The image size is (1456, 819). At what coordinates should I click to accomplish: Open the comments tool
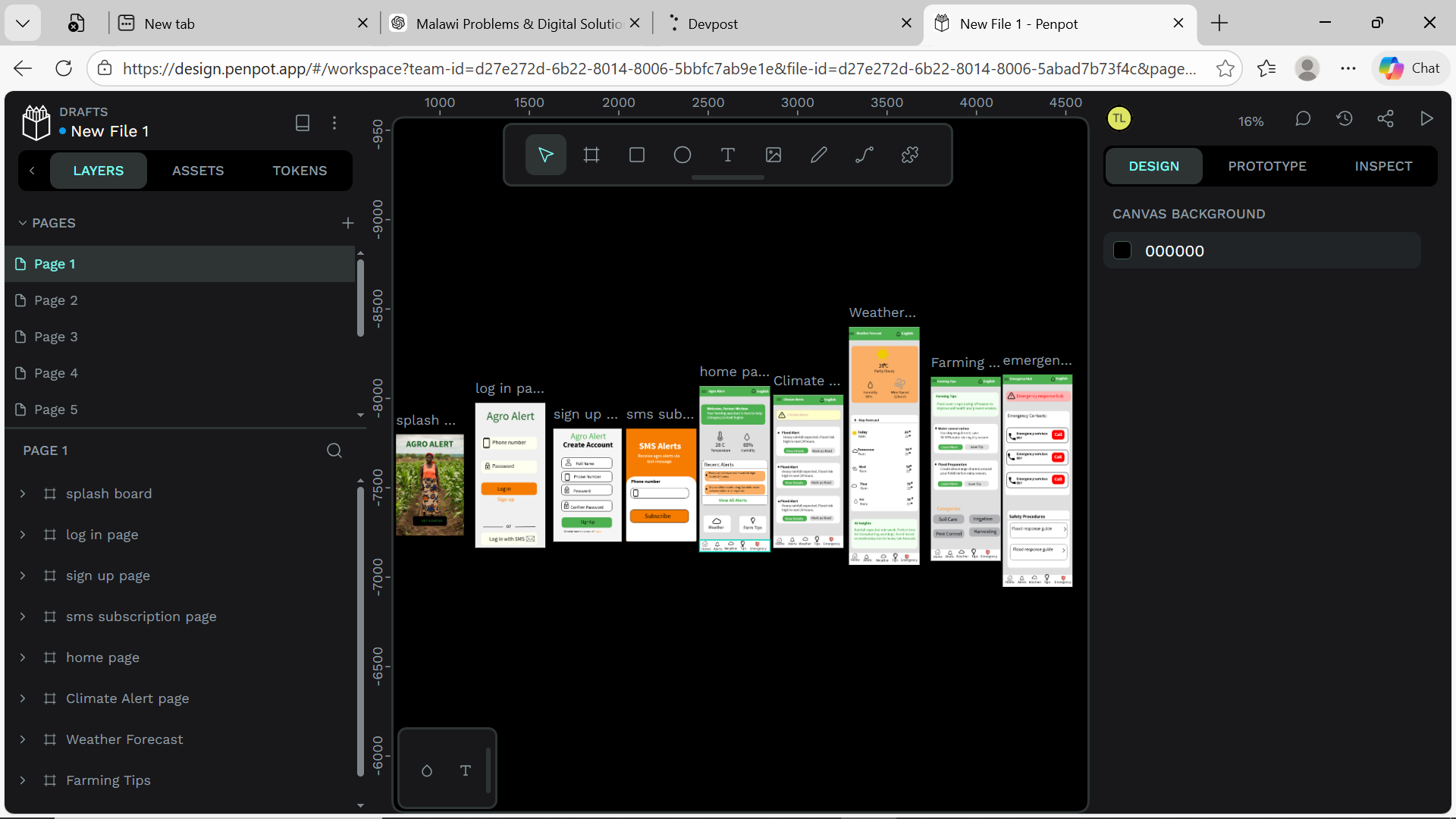[x=1303, y=119]
